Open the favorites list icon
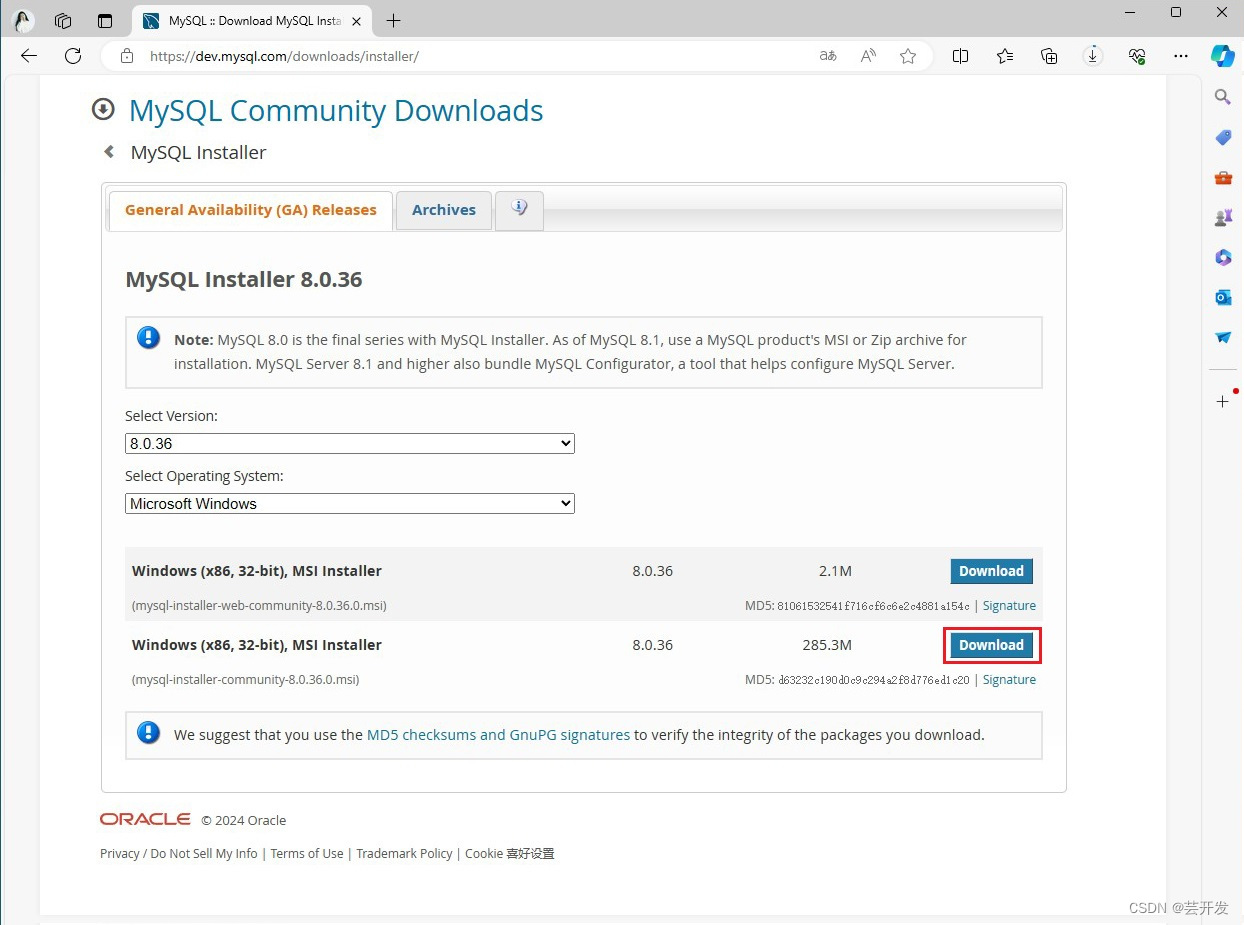 [x=1005, y=57]
